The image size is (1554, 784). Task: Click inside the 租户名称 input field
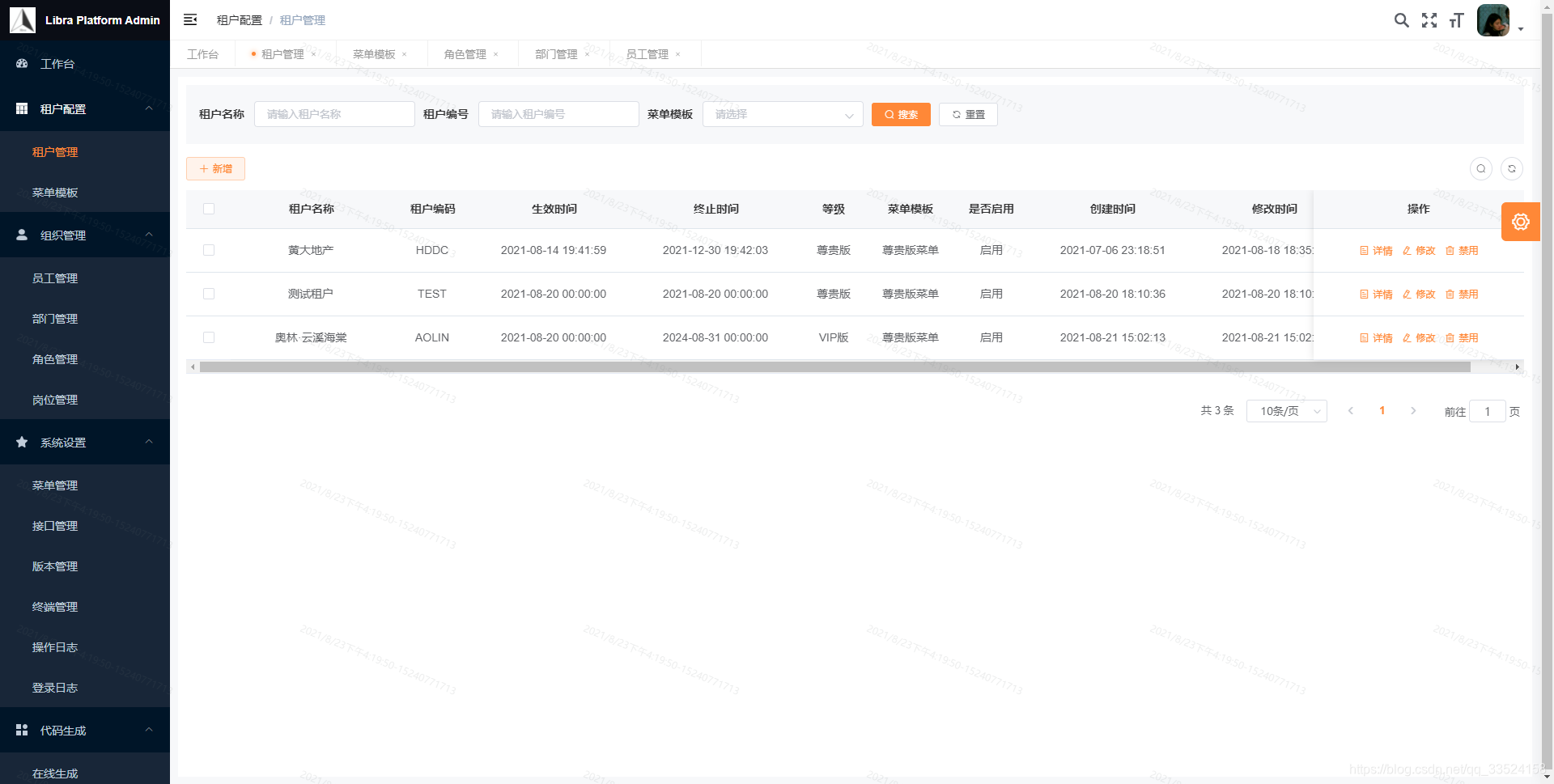(x=333, y=114)
